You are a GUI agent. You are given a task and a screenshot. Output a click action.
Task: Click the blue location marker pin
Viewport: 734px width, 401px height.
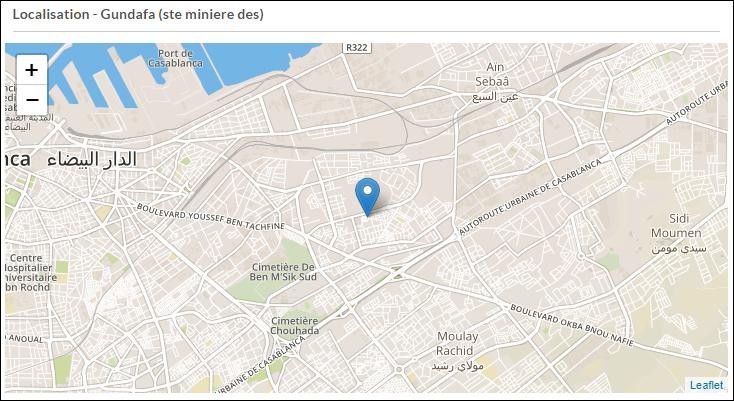coord(367,197)
